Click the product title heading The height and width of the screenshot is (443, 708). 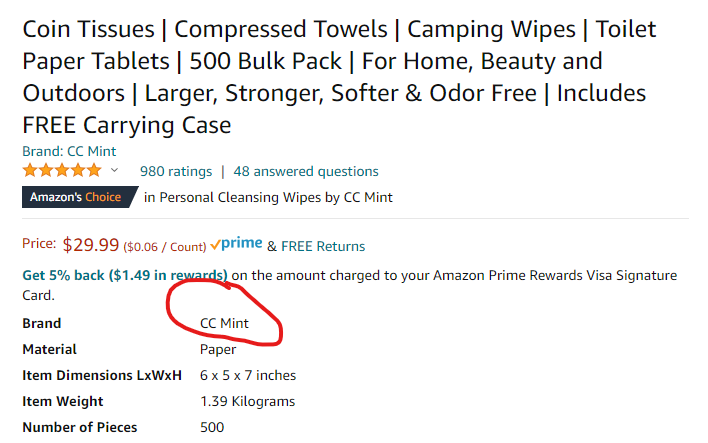click(x=339, y=77)
